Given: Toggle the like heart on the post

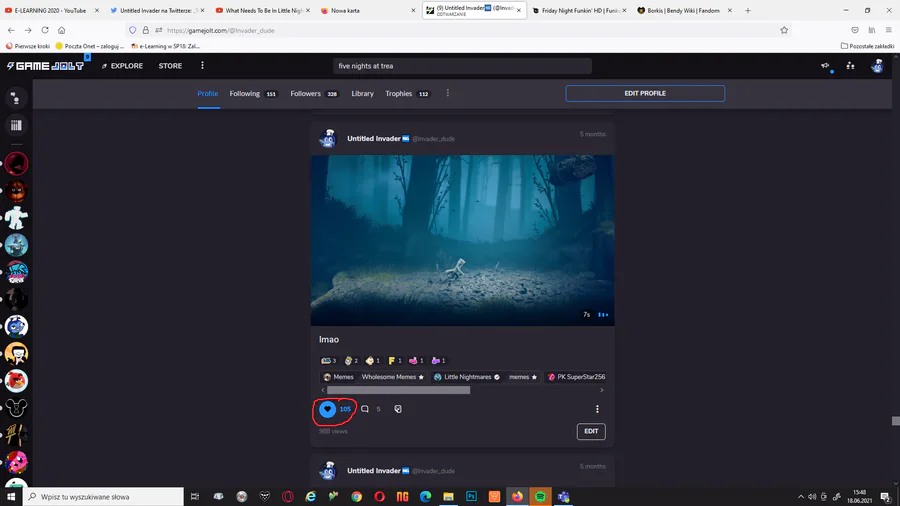Looking at the screenshot, I should coord(327,409).
